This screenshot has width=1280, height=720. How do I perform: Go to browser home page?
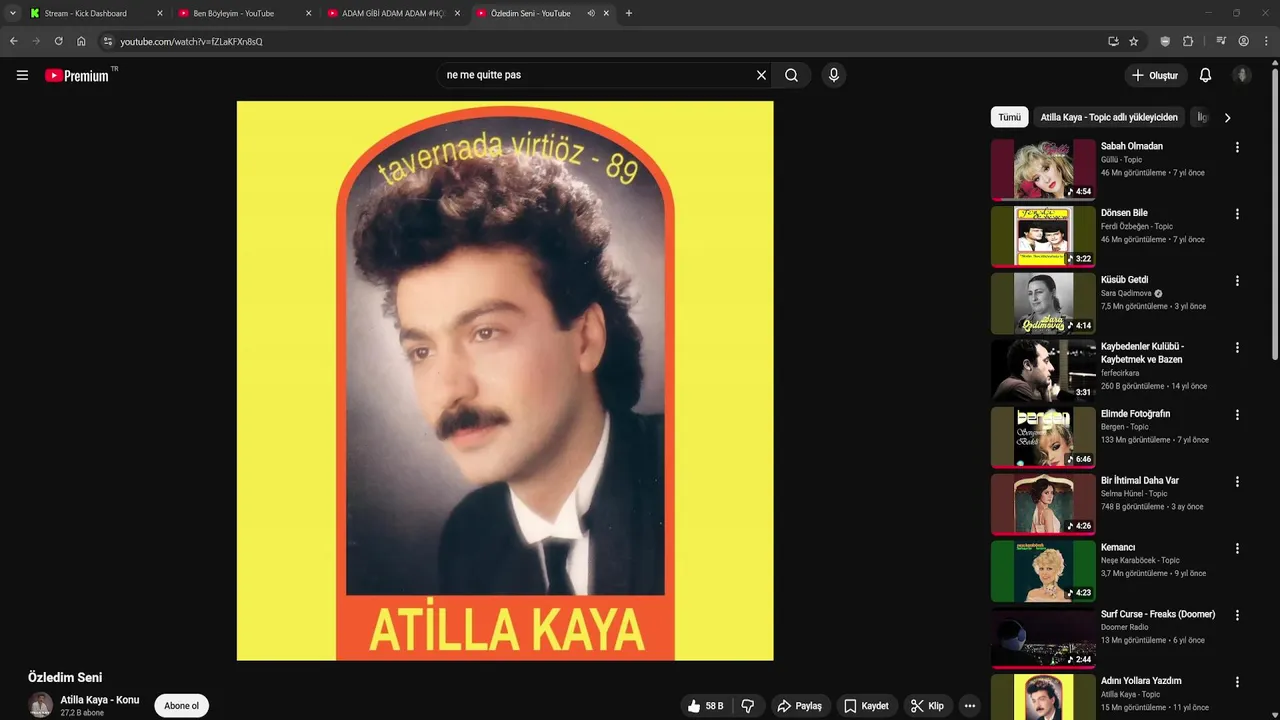81,41
